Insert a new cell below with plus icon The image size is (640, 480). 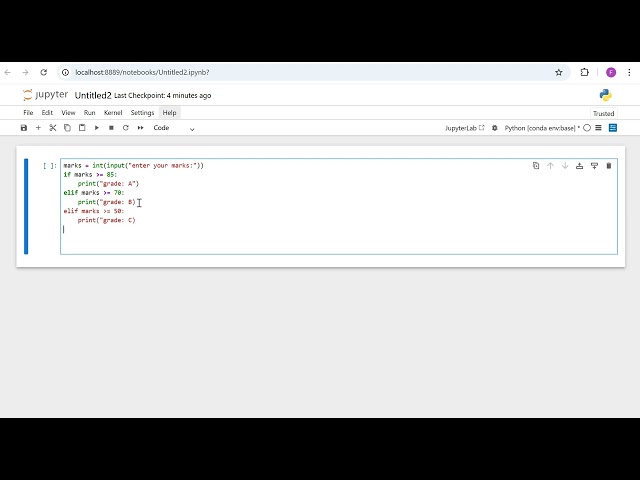pos(38,128)
